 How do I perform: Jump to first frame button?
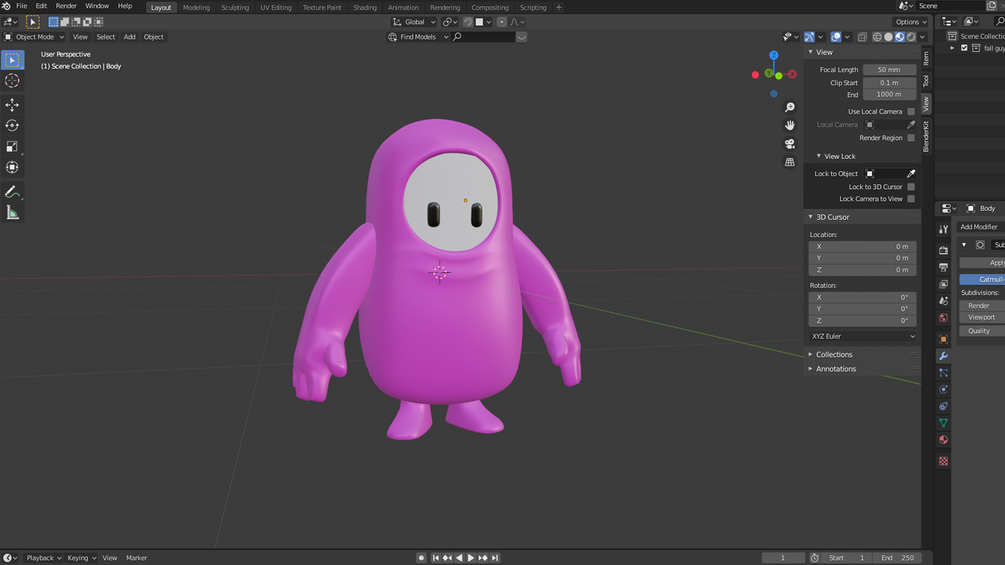435,558
